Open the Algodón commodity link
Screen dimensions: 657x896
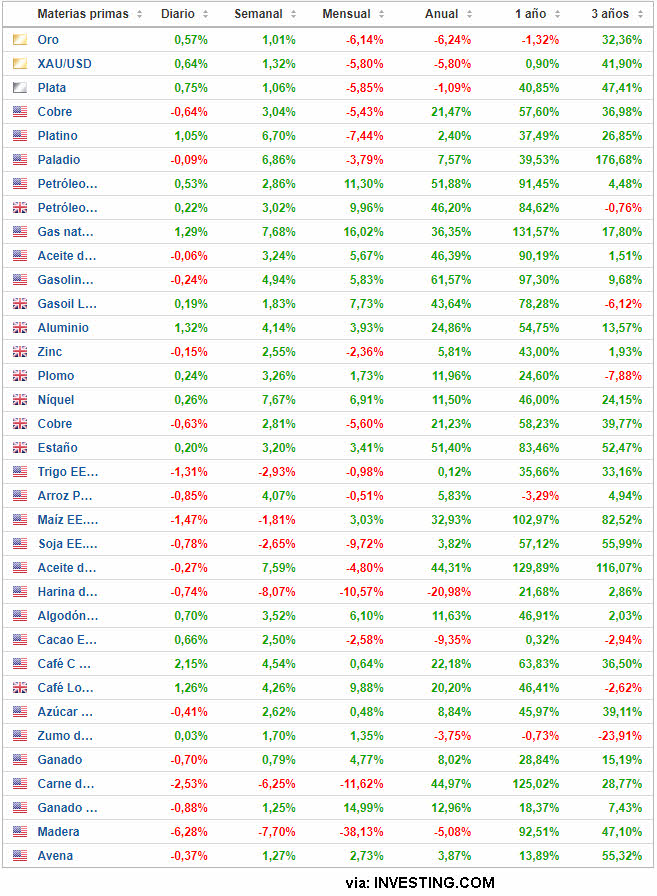(x=67, y=616)
